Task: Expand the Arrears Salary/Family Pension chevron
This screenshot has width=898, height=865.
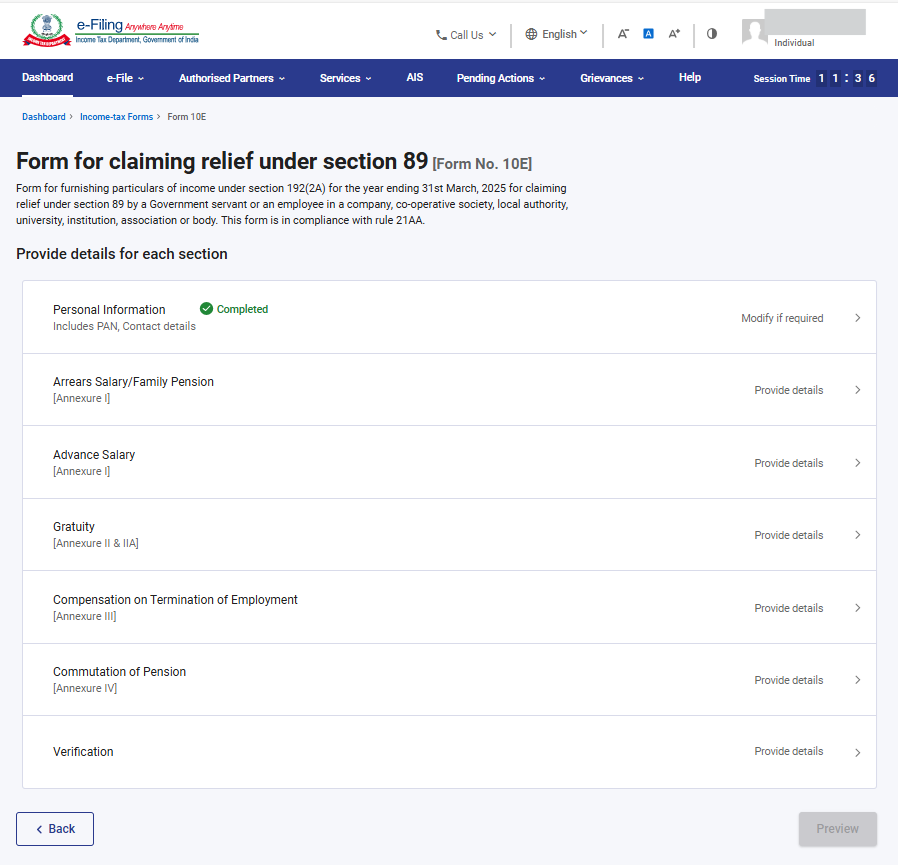Action: pyautogui.click(x=857, y=390)
